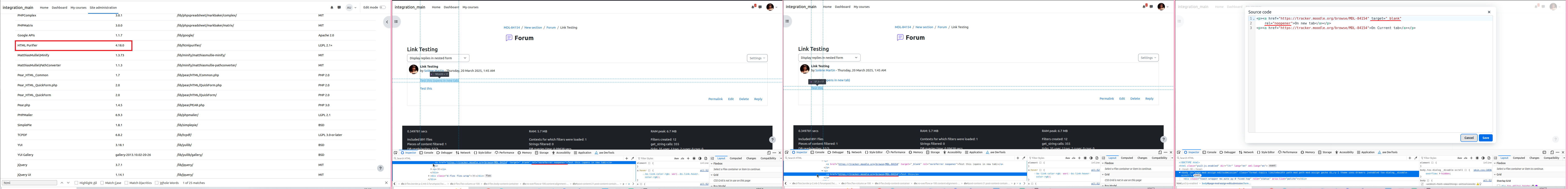The image size is (1568, 189).
Task: Select the 'LGPL 3.0-or-later' license cell
Action: pos(330,135)
